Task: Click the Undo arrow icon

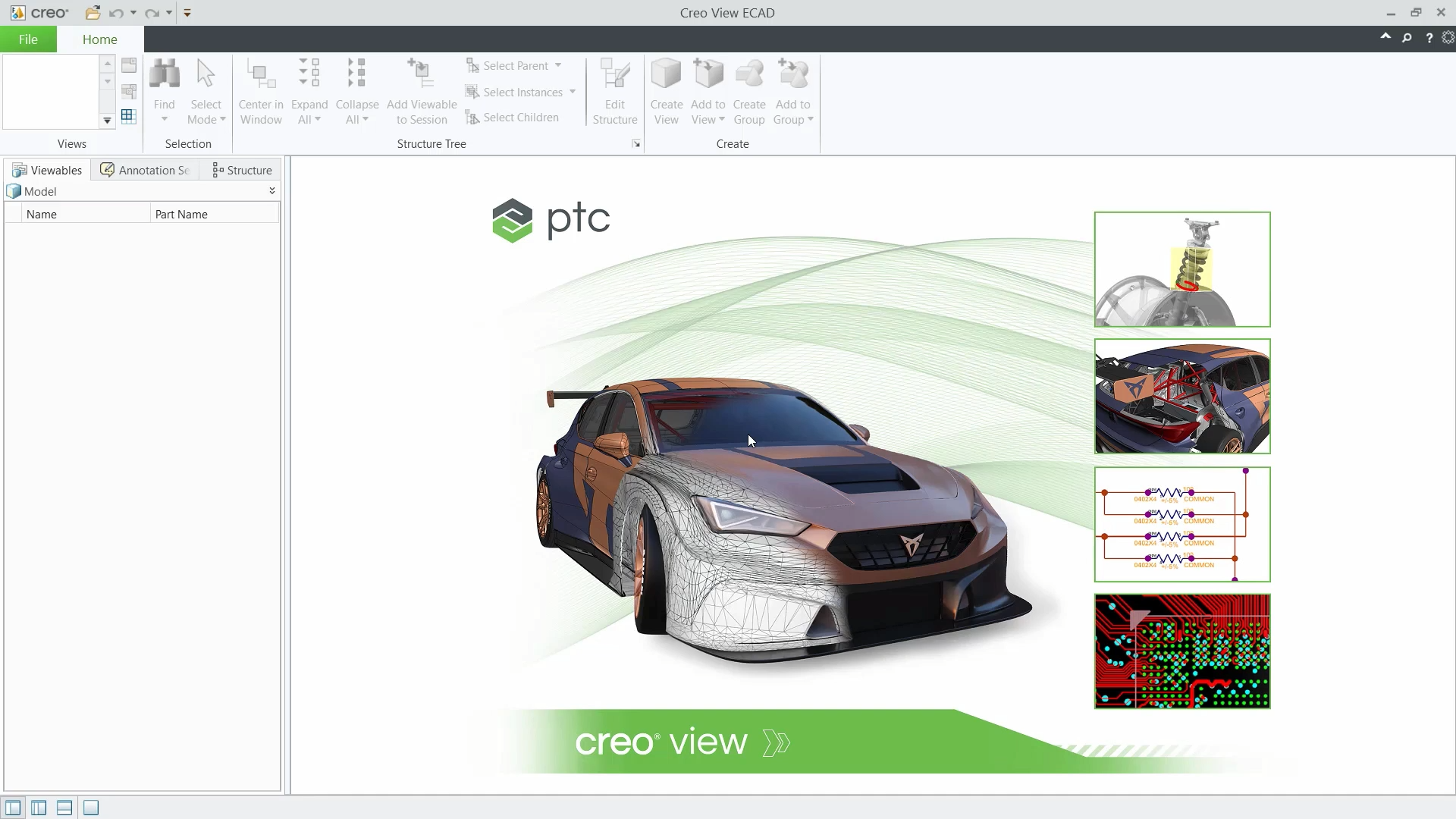Action: click(116, 13)
